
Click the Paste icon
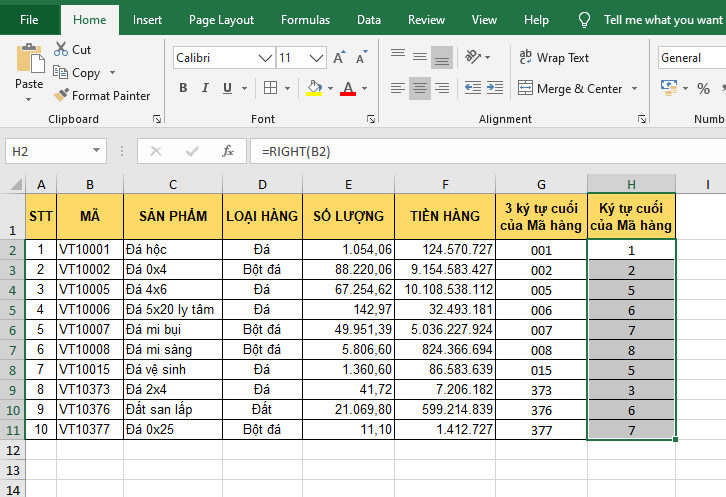tap(29, 60)
